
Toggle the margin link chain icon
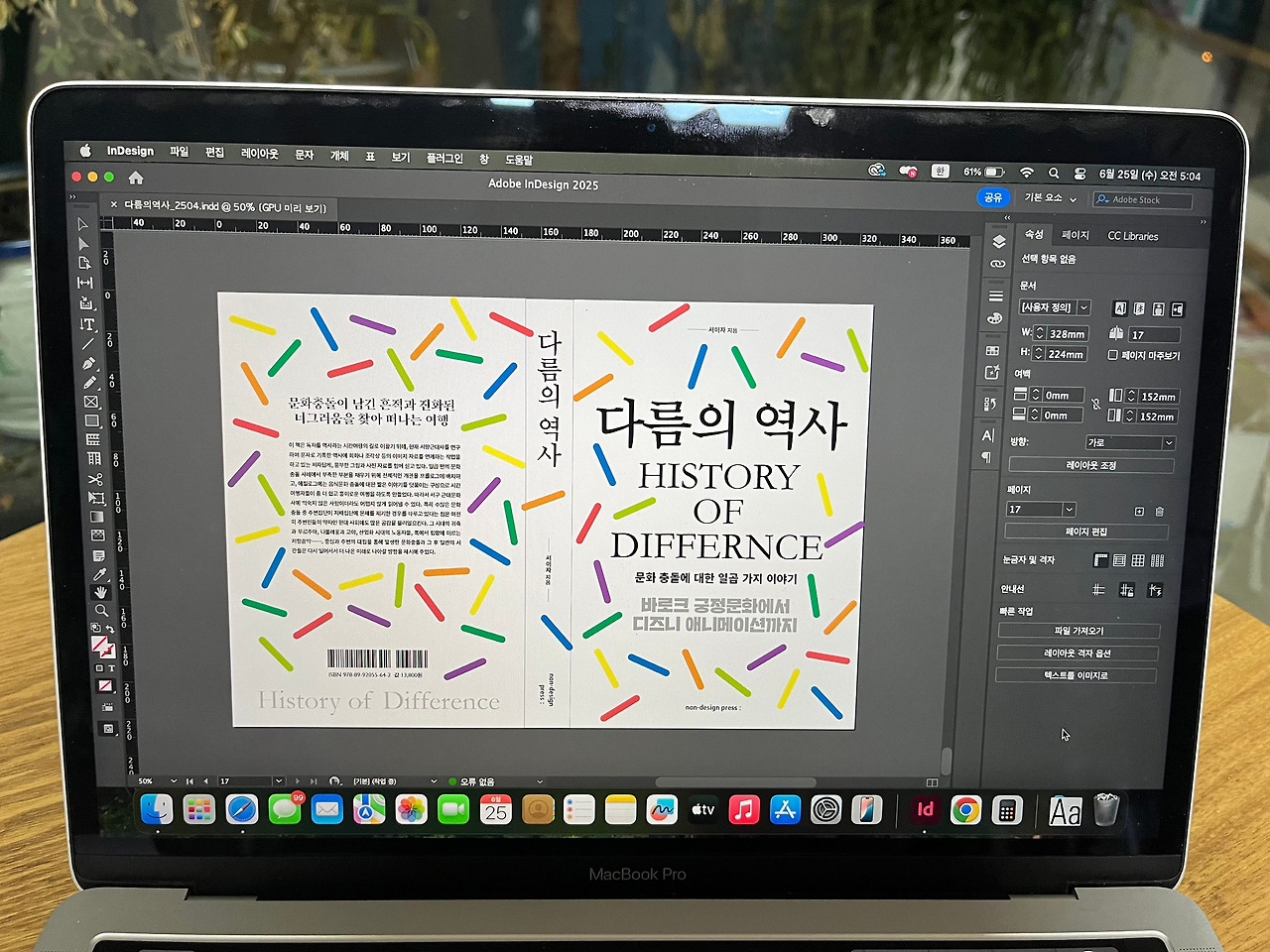(x=1096, y=405)
